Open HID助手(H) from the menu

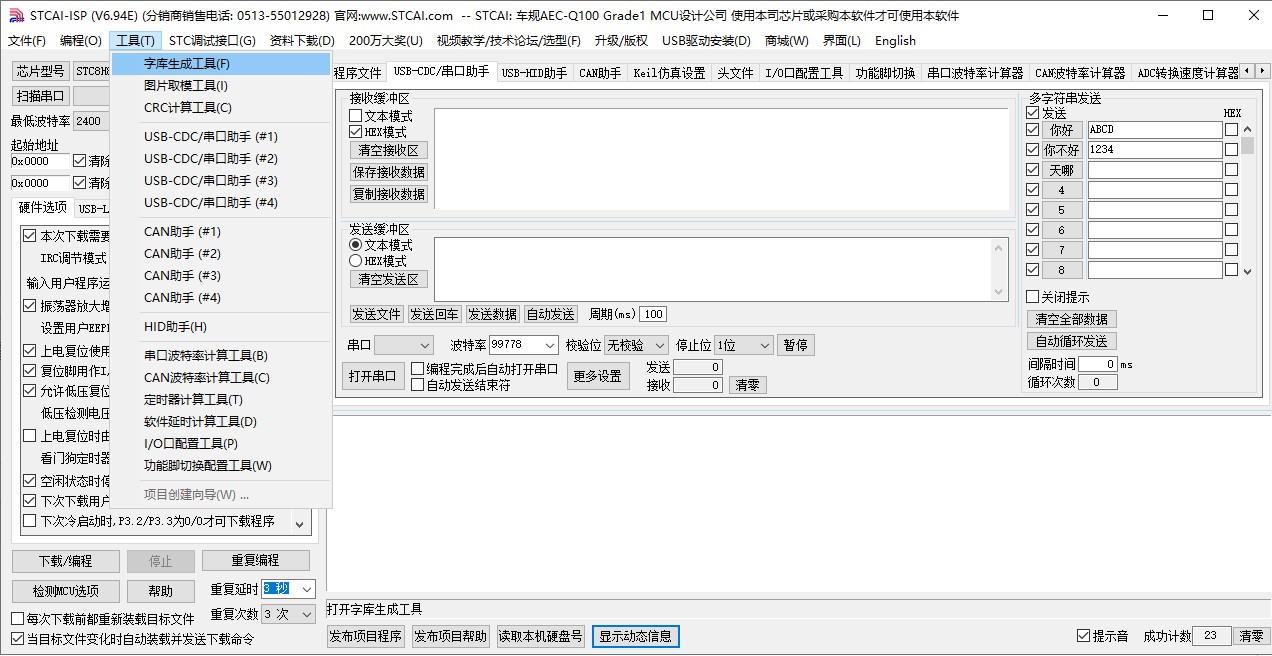[221, 327]
